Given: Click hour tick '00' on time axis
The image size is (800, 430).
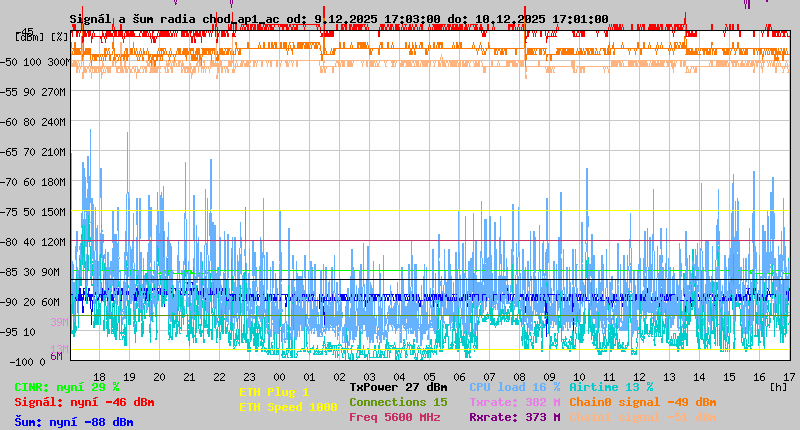Looking at the screenshot, I should [x=280, y=377].
